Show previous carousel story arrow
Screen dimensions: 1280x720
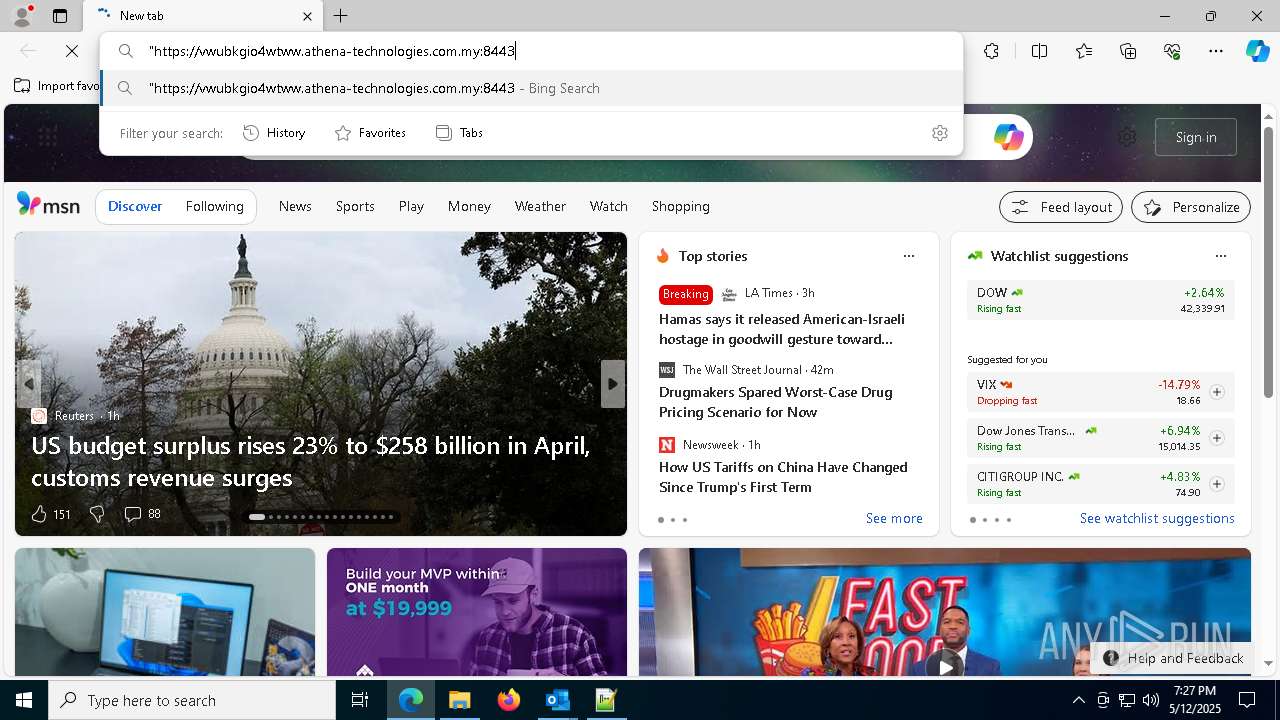click(x=29, y=384)
